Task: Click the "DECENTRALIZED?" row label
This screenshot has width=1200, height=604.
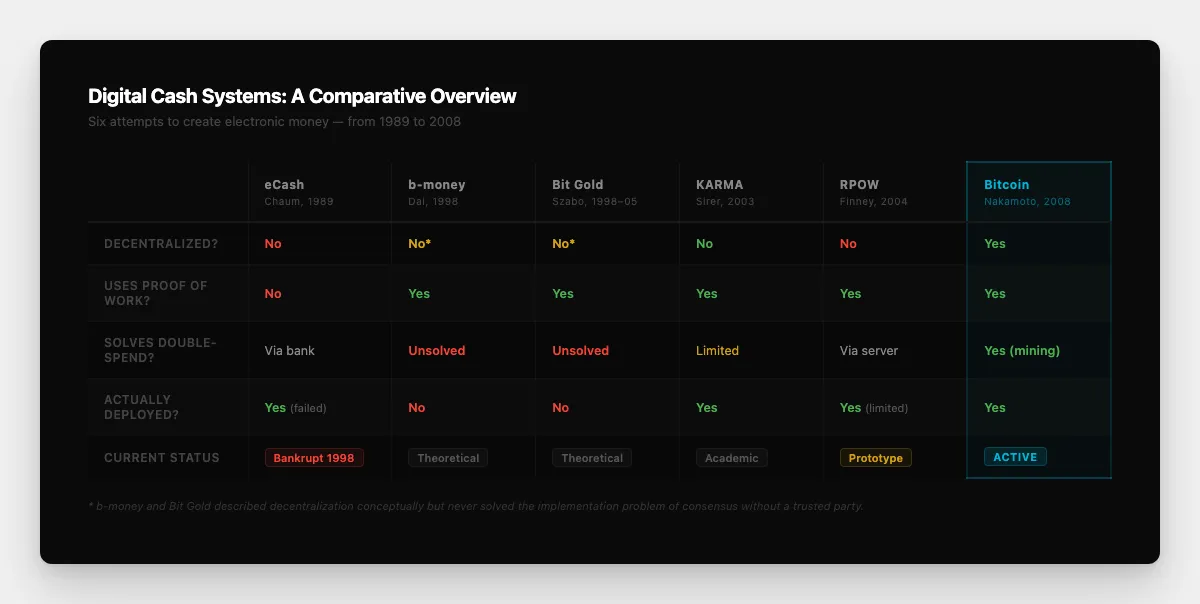Action: 161,244
